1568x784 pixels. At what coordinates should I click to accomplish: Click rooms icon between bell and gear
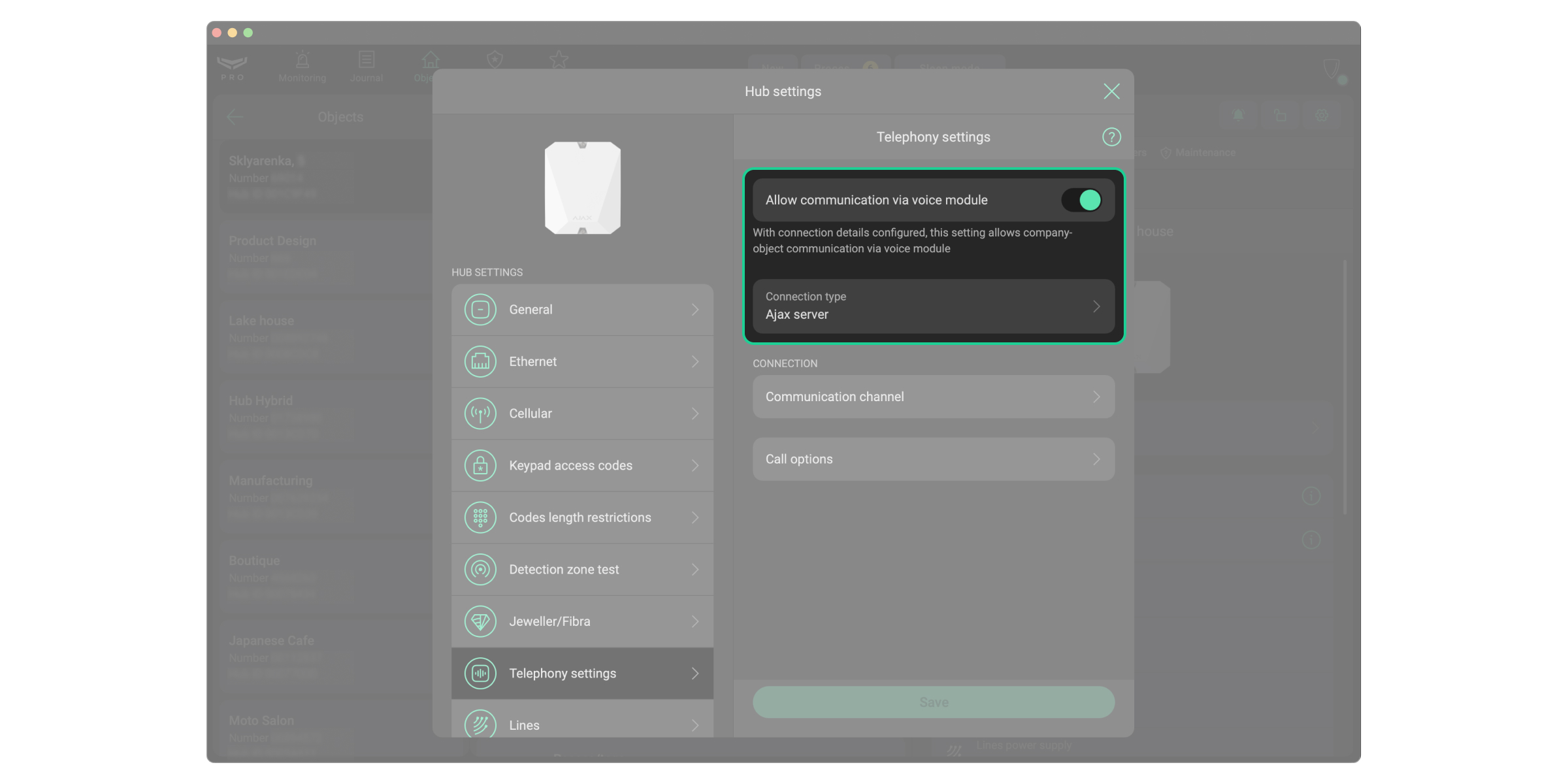[1280, 116]
